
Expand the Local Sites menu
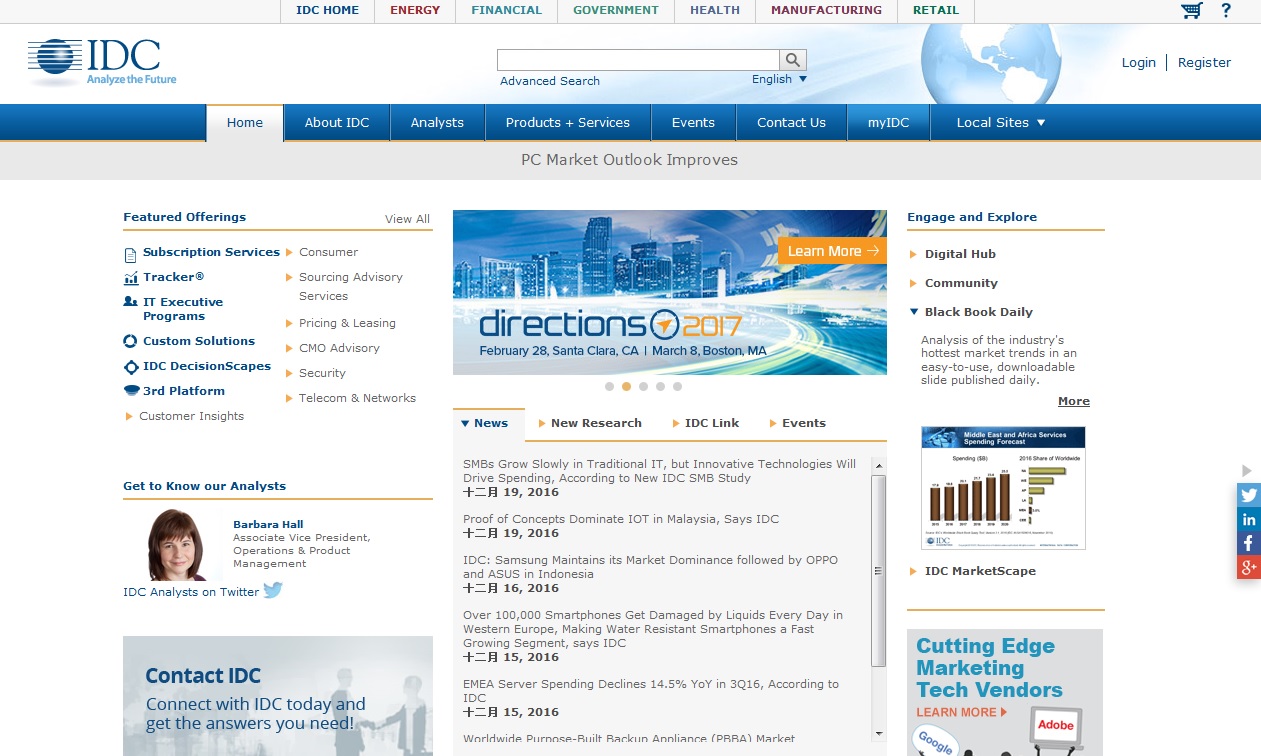[1000, 123]
